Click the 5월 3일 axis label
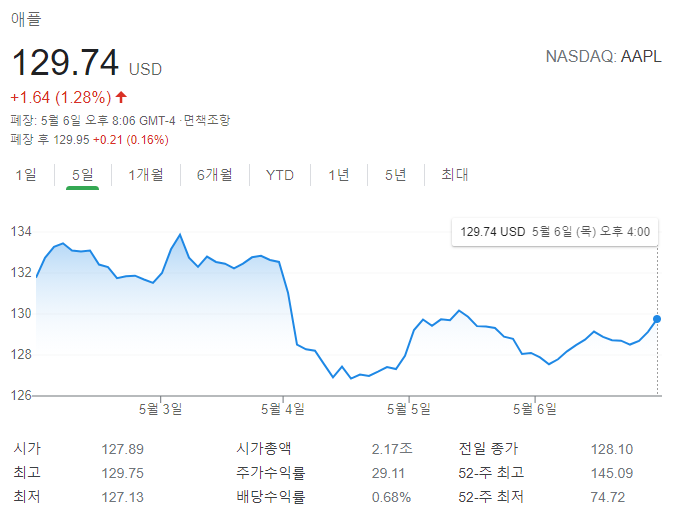This screenshot has height=527, width=677. pos(160,409)
